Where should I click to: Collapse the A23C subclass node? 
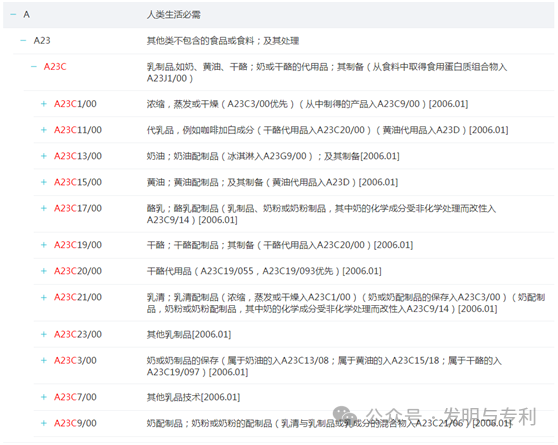[34, 67]
